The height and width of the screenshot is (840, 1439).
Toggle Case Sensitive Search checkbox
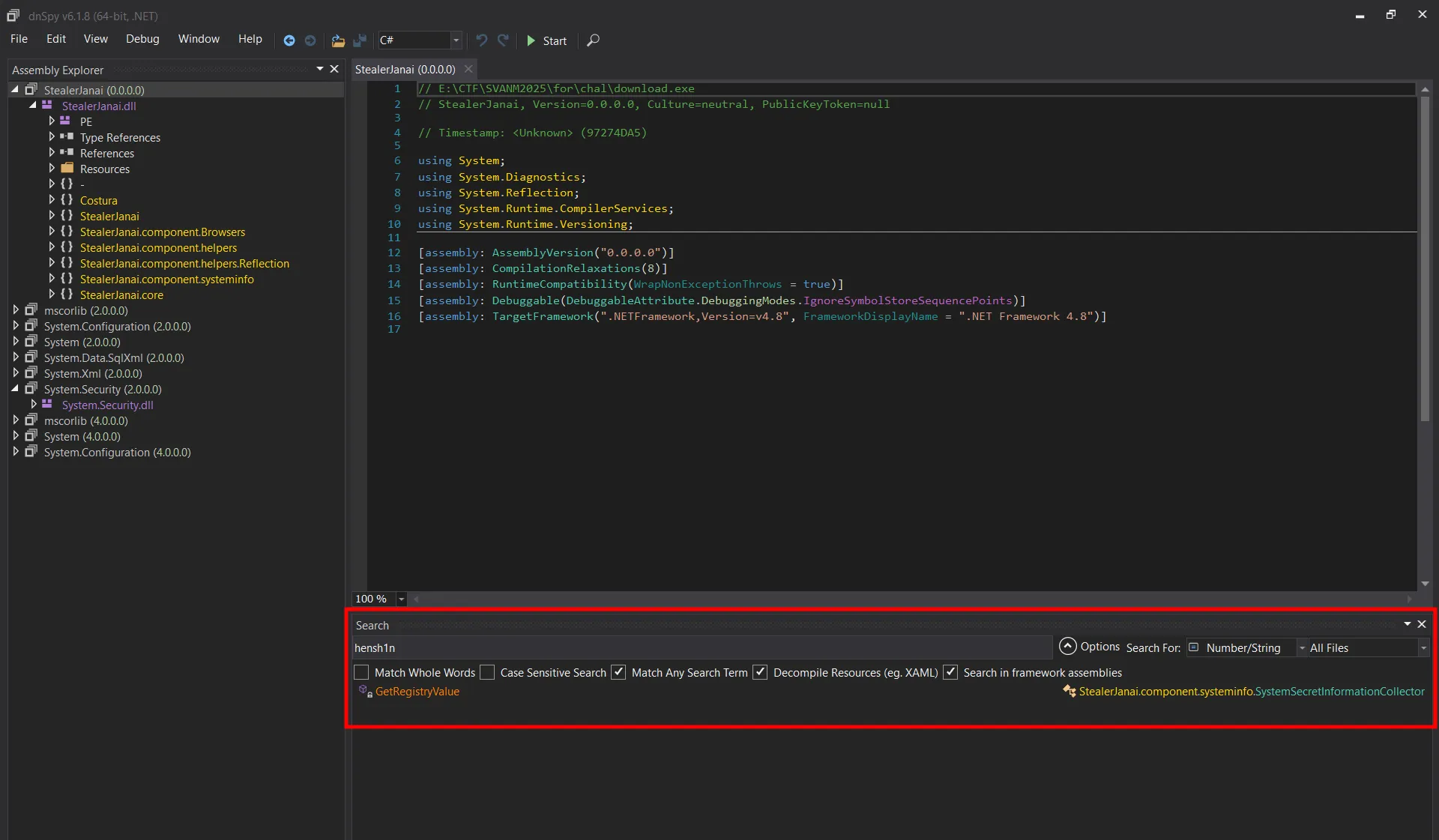point(488,672)
